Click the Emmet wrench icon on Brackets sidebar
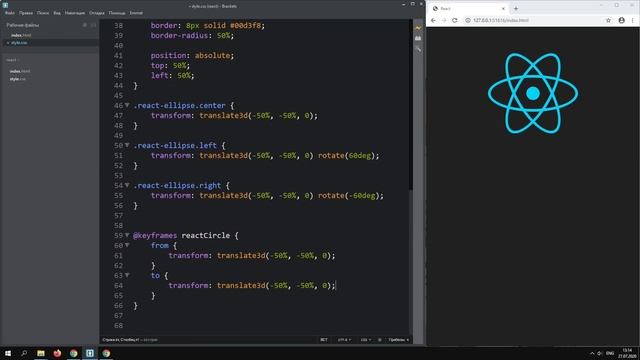This screenshot has height=360, width=640. point(418,49)
